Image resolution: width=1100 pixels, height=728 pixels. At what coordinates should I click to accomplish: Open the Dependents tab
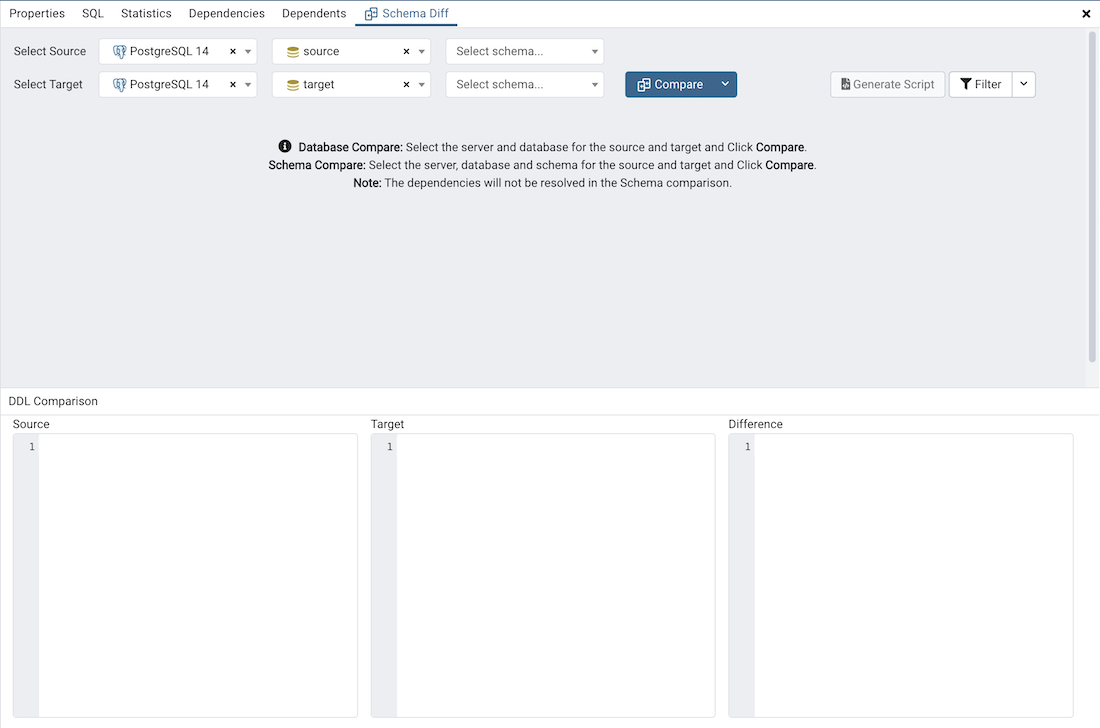[314, 13]
